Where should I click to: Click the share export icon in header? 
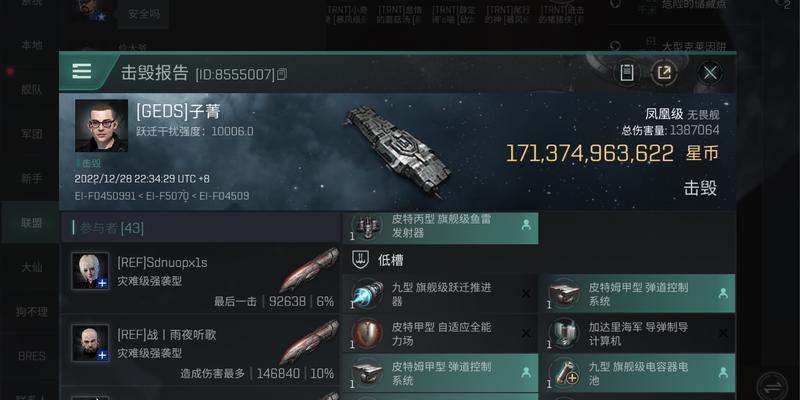(664, 73)
